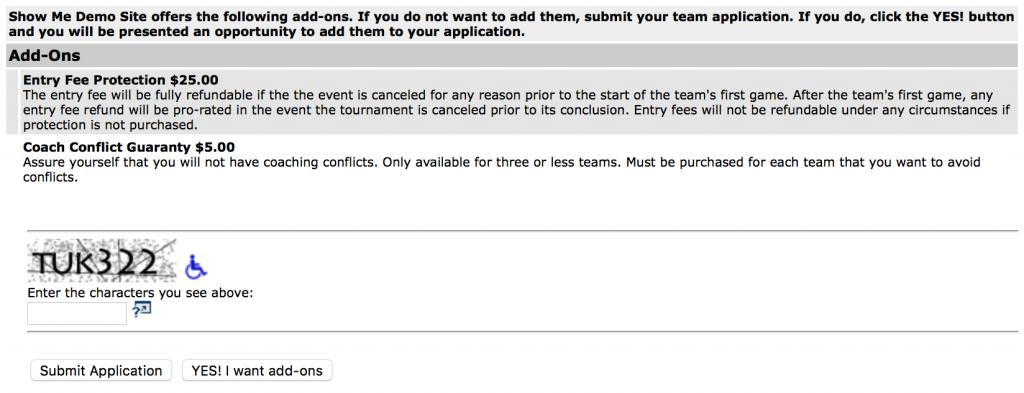This screenshot has height=393, width=1024.
Task: Click the Coach Conflict Guaranty $5.00 title
Action: tap(129, 147)
